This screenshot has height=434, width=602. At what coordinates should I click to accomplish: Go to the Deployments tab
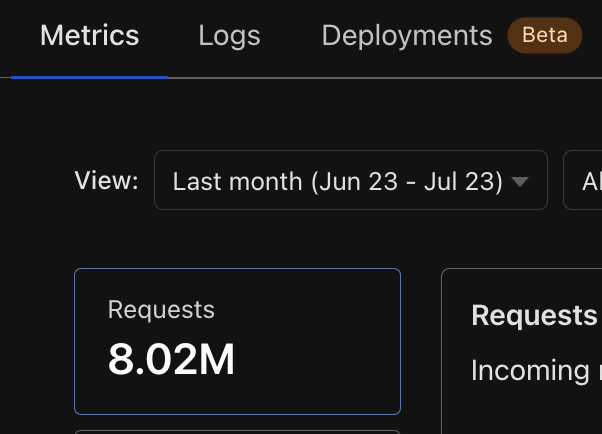coord(406,37)
